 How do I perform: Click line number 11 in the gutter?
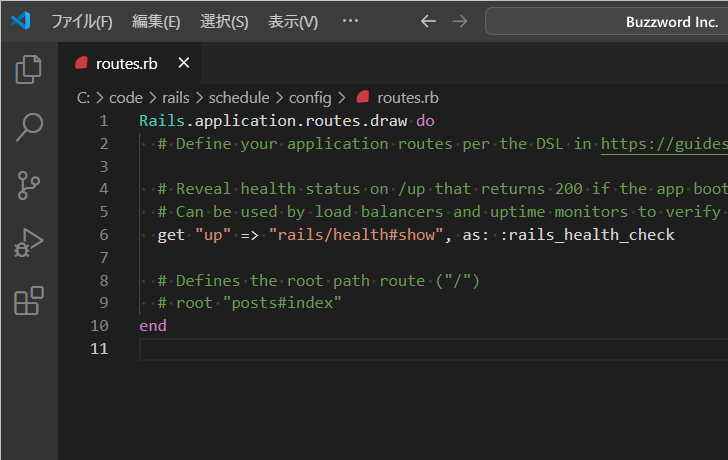click(x=99, y=349)
